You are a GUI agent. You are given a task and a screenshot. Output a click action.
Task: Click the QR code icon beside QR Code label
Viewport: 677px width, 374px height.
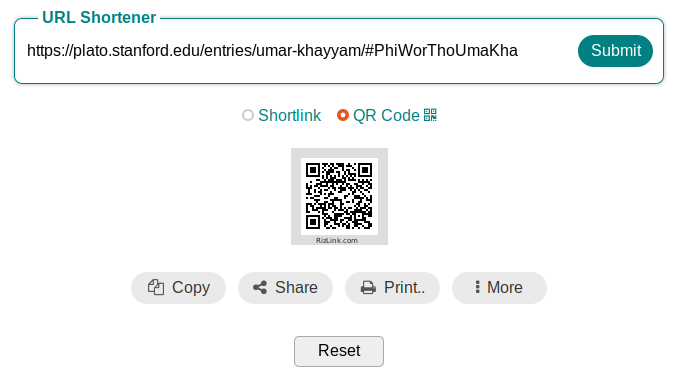(x=430, y=115)
